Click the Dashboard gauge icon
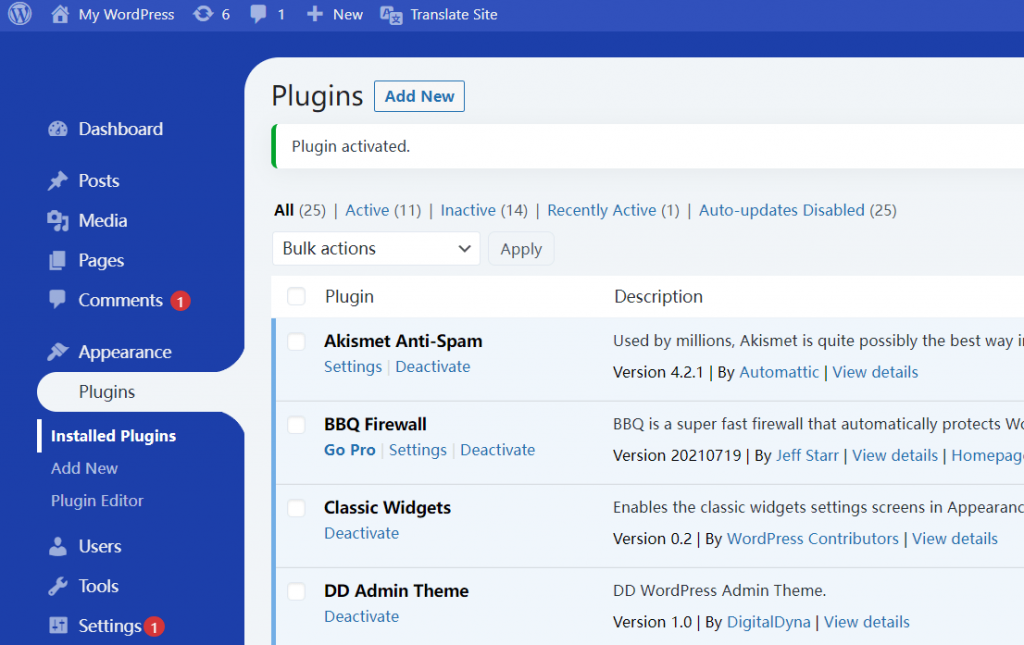Screen dimensions: 1024x645 [x=57, y=129]
